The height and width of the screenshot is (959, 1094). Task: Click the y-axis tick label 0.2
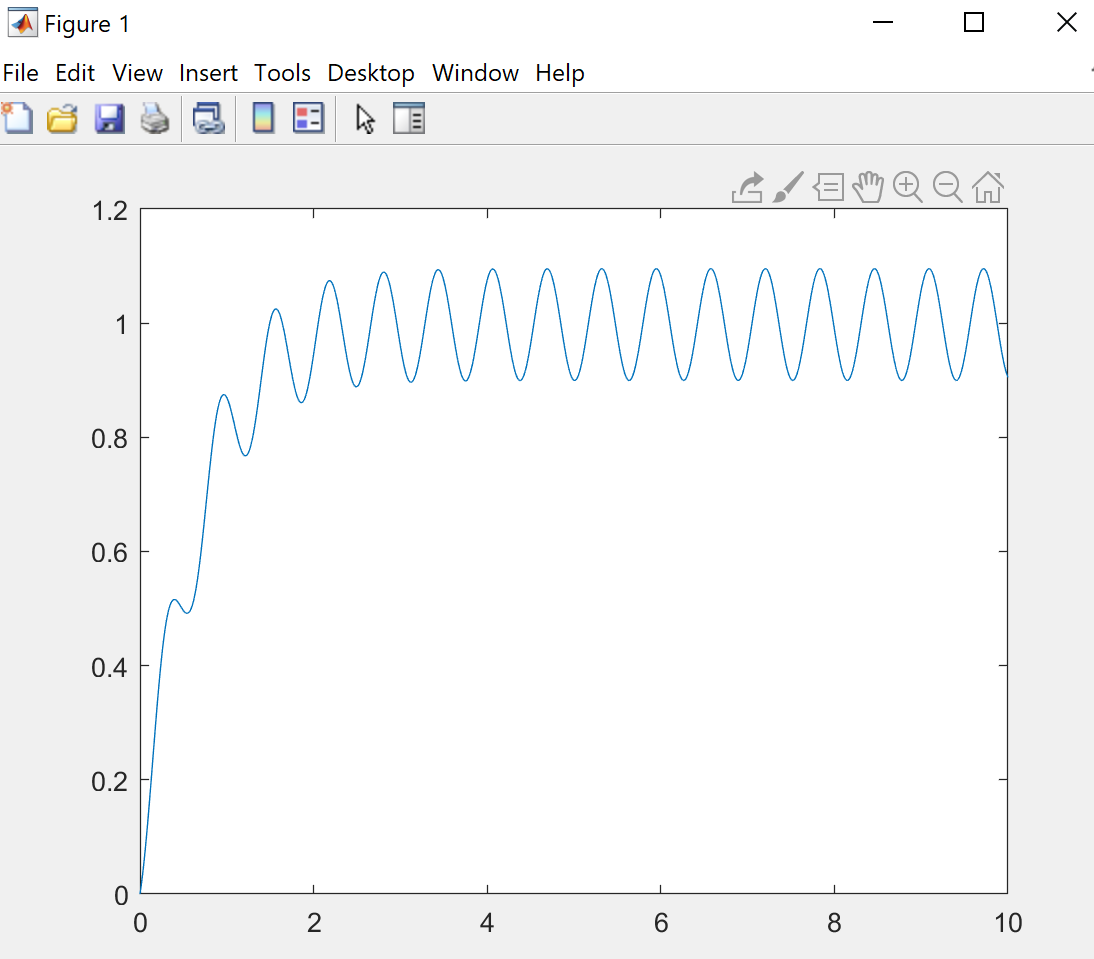(x=110, y=782)
